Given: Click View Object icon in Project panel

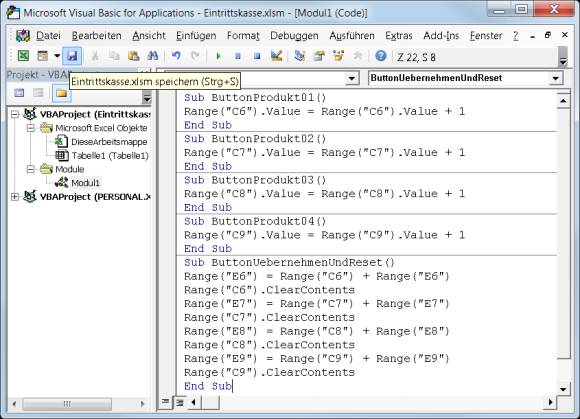Looking at the screenshot, I should [38, 93].
